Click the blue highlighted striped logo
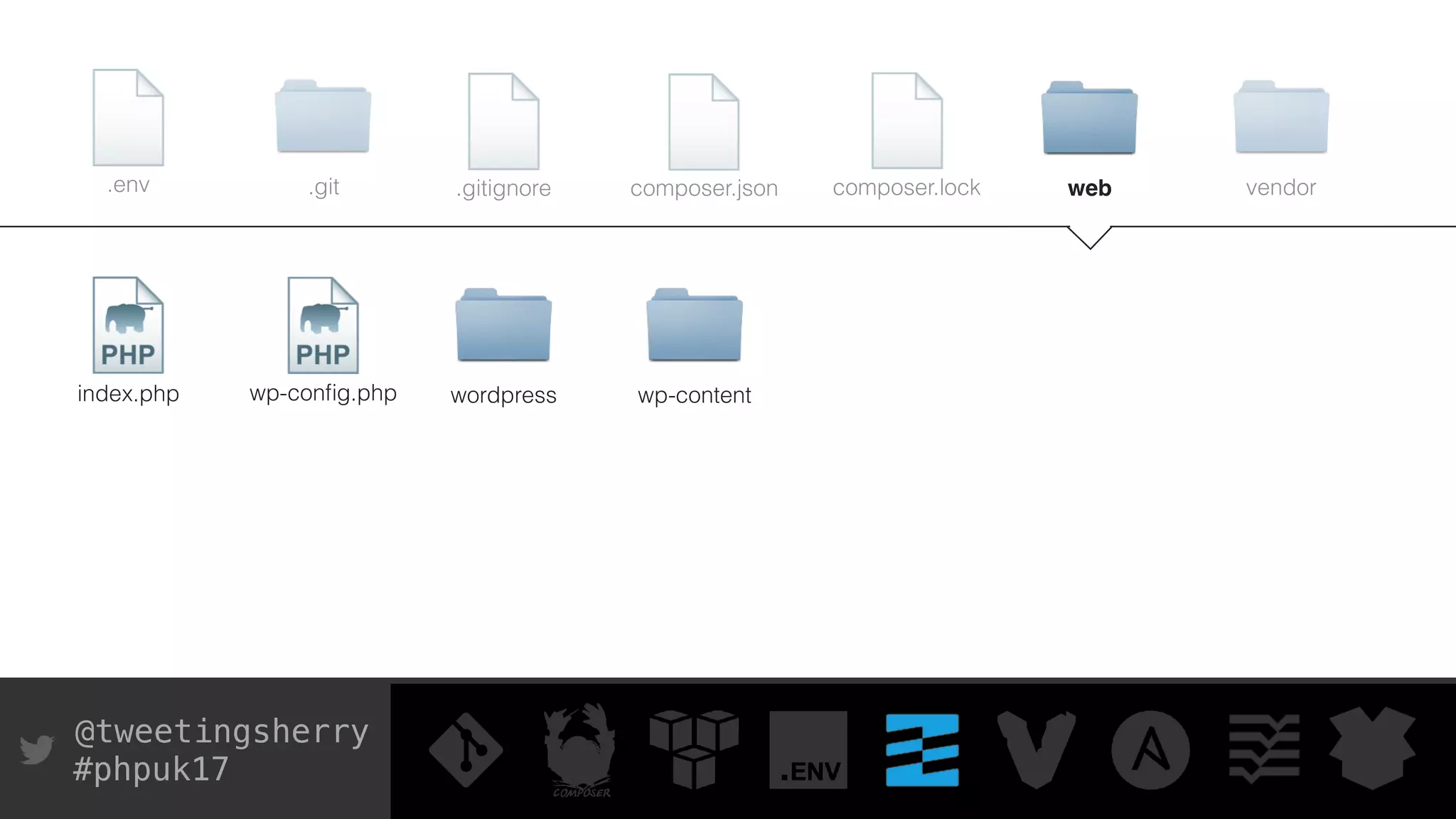The width and height of the screenshot is (1456, 819). pyautogui.click(x=922, y=750)
